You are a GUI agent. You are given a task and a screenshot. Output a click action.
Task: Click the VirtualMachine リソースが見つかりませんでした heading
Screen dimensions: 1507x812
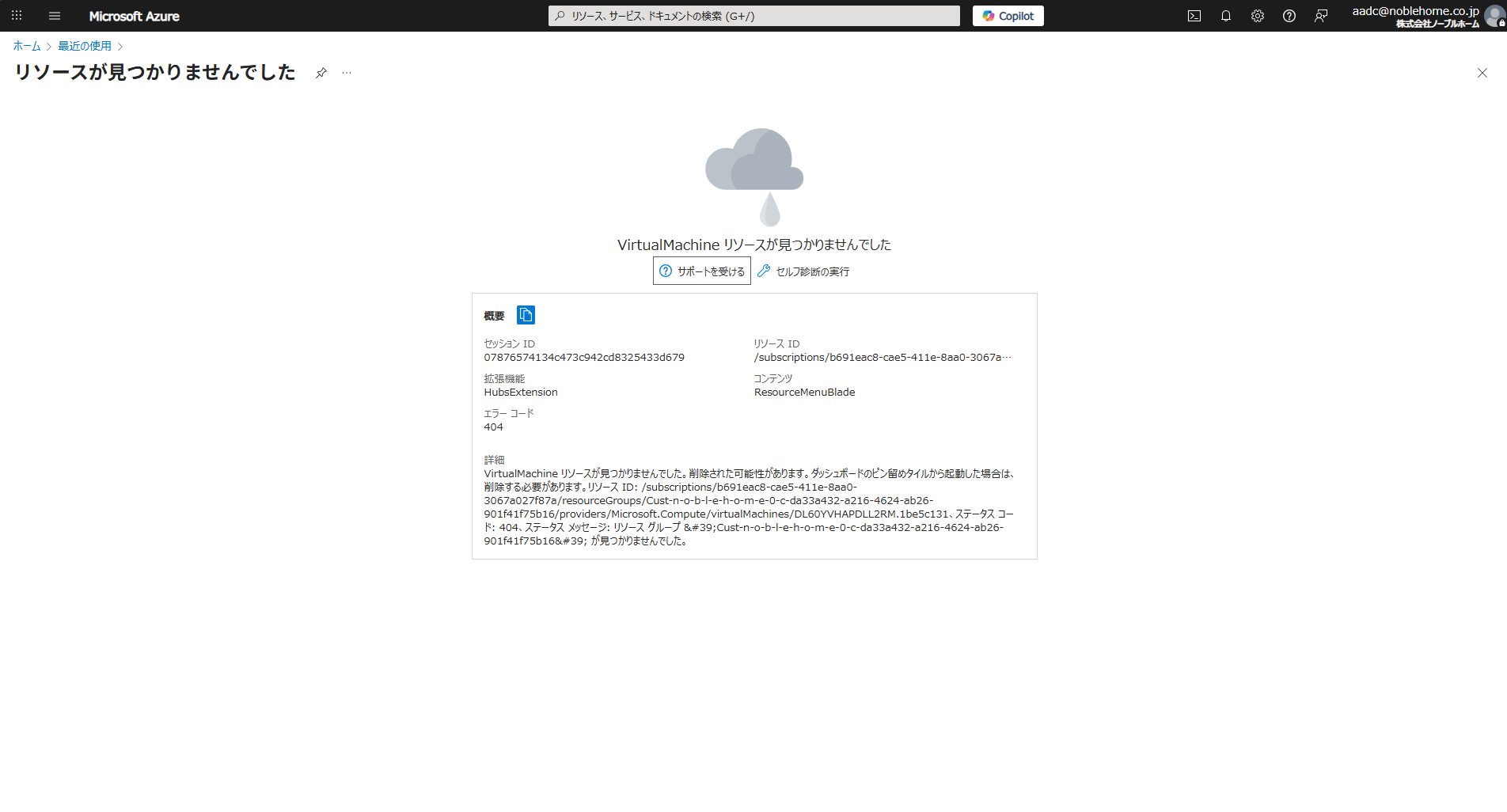tap(754, 245)
